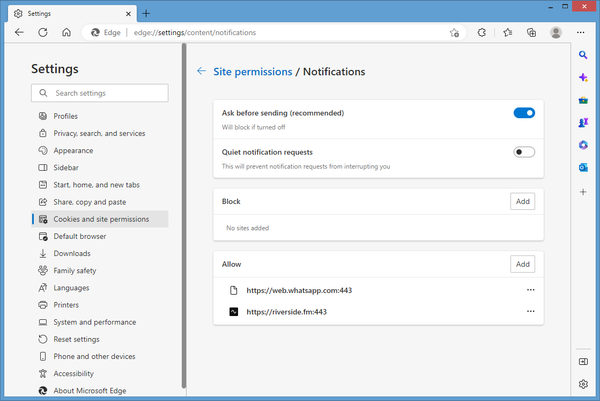Open Sidebar settings section

point(99,168)
